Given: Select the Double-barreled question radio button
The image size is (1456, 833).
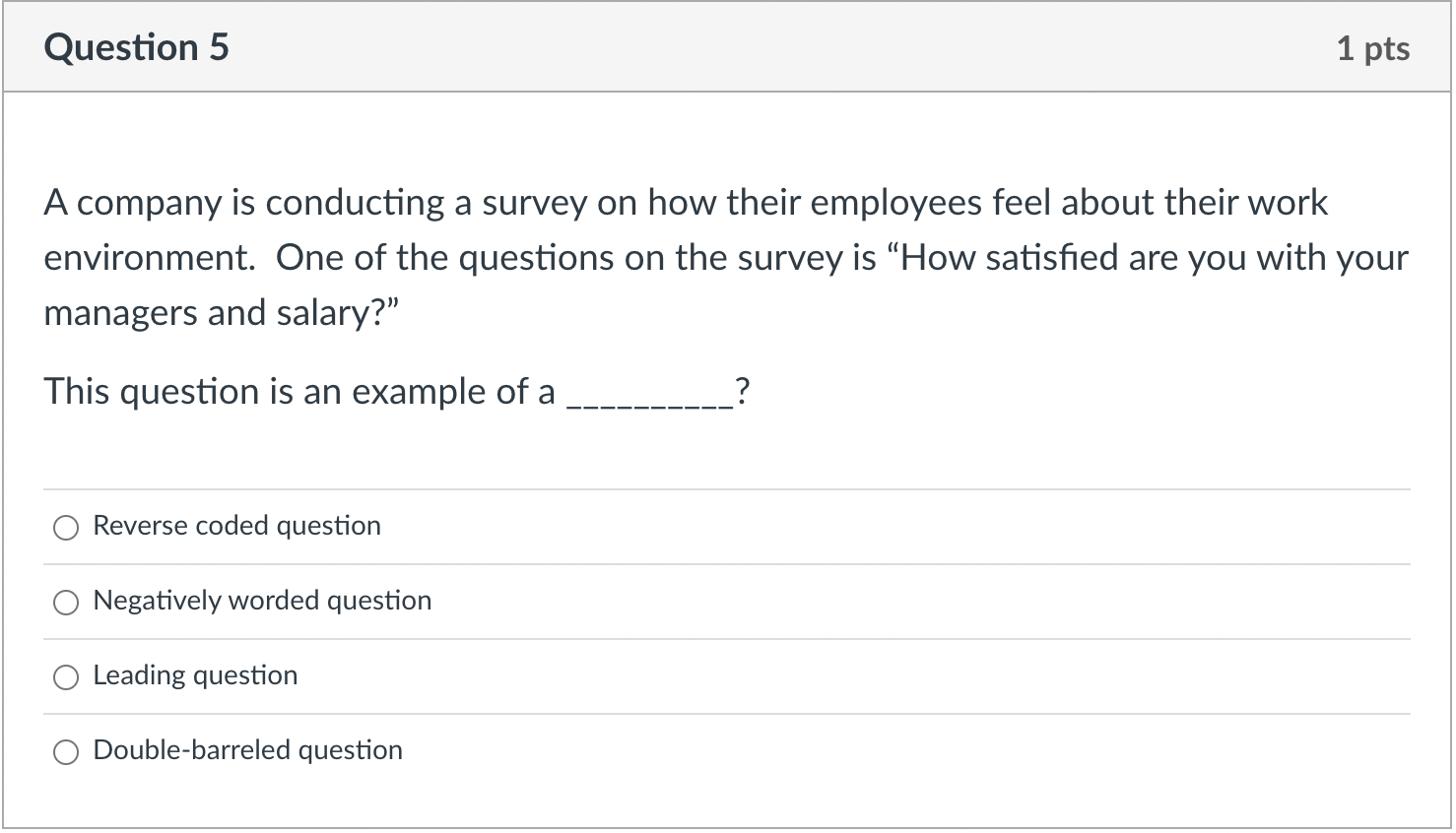Looking at the screenshot, I should pyautogui.click(x=66, y=751).
